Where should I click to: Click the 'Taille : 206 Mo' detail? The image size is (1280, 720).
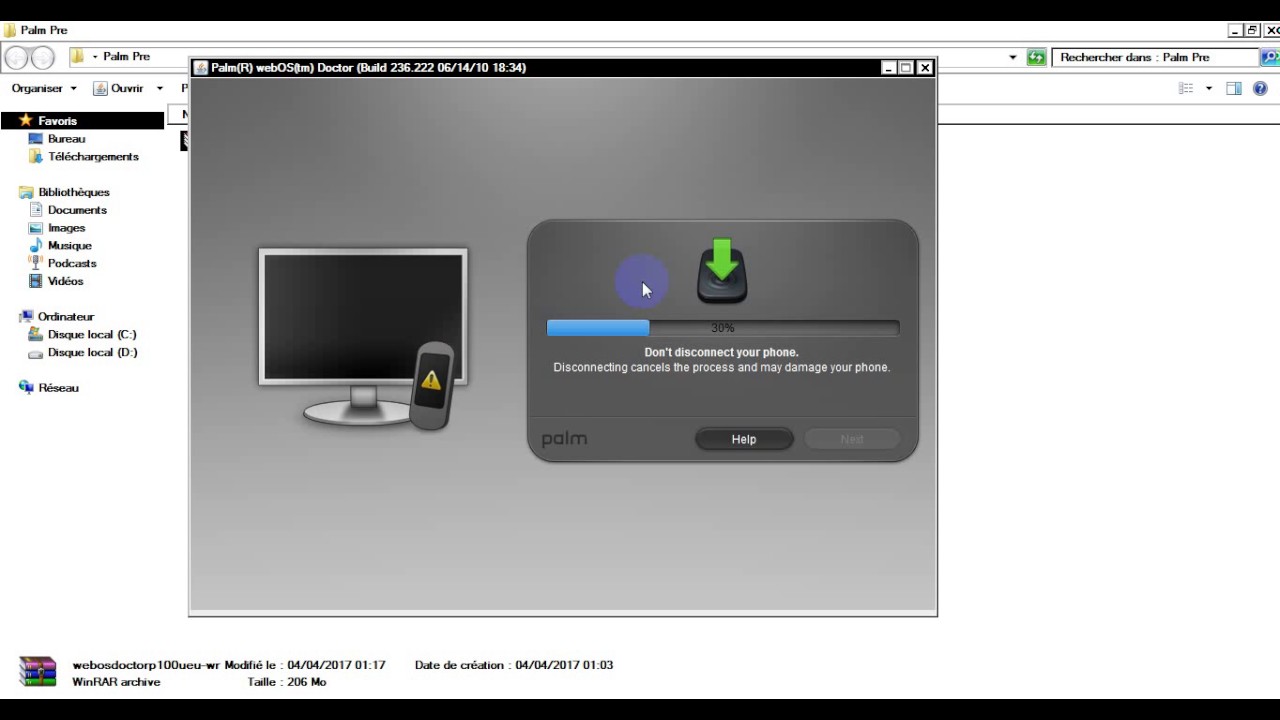click(x=287, y=682)
